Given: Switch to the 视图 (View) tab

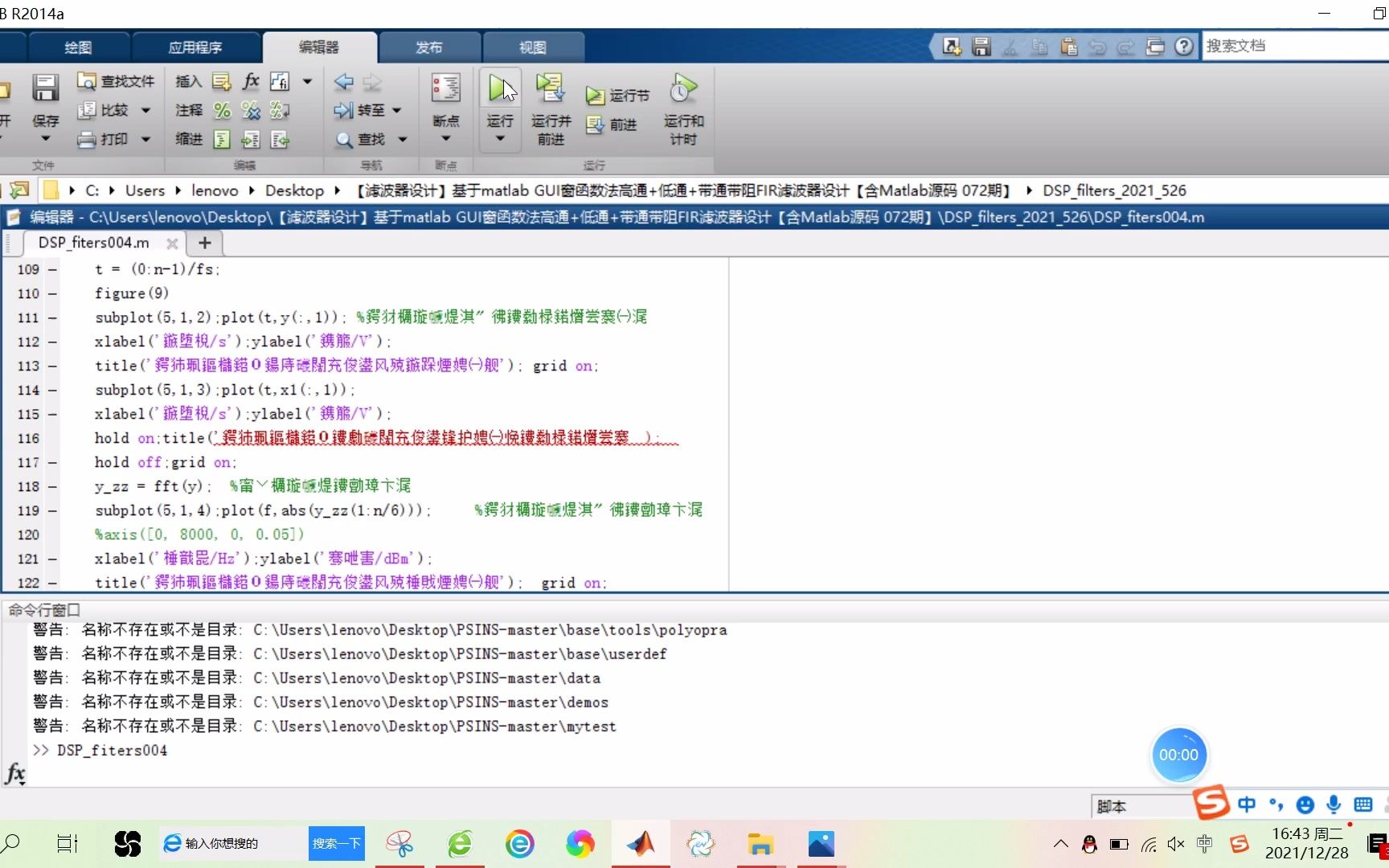Looking at the screenshot, I should (532, 47).
